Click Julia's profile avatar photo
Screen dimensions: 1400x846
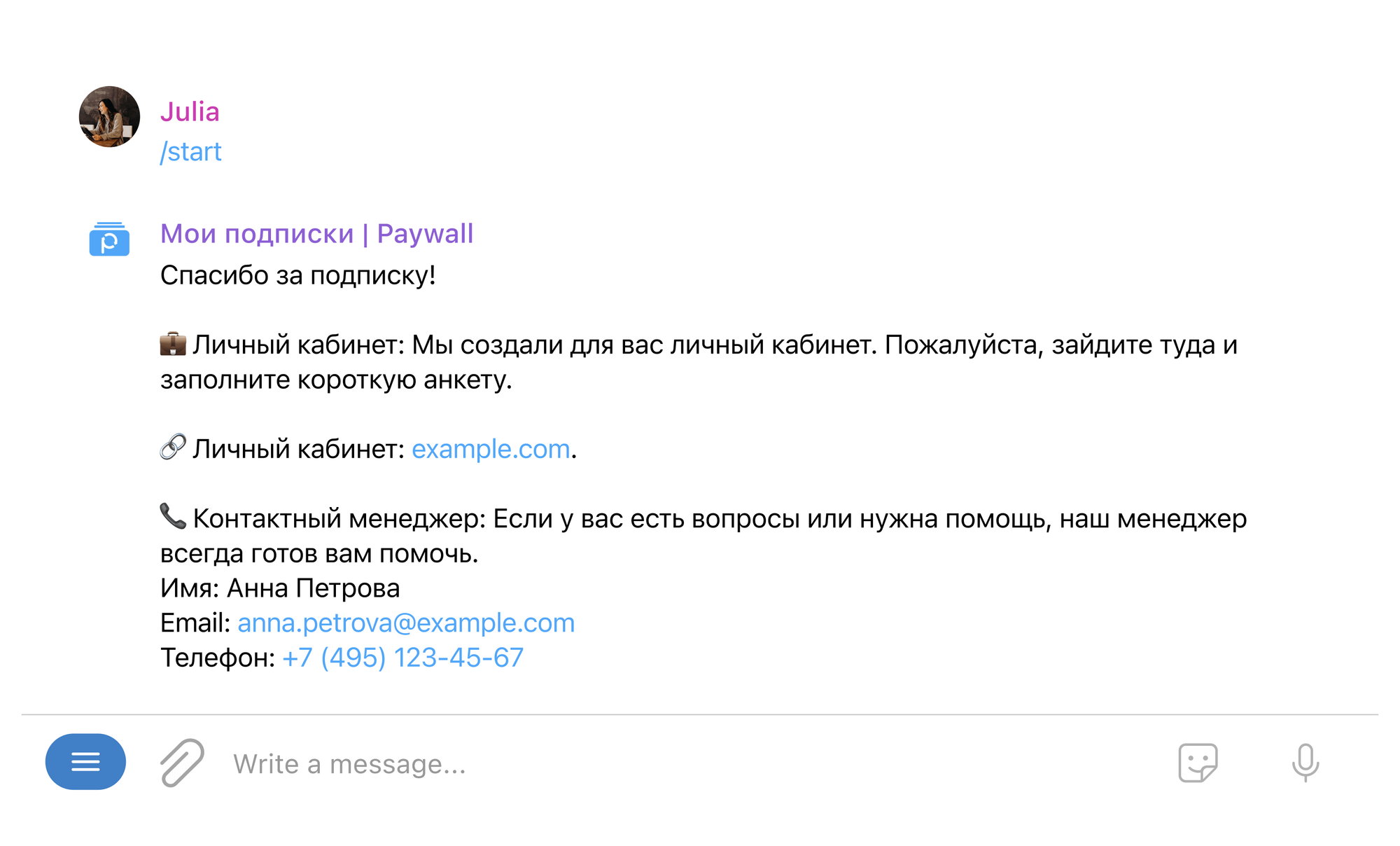pyautogui.click(x=109, y=116)
